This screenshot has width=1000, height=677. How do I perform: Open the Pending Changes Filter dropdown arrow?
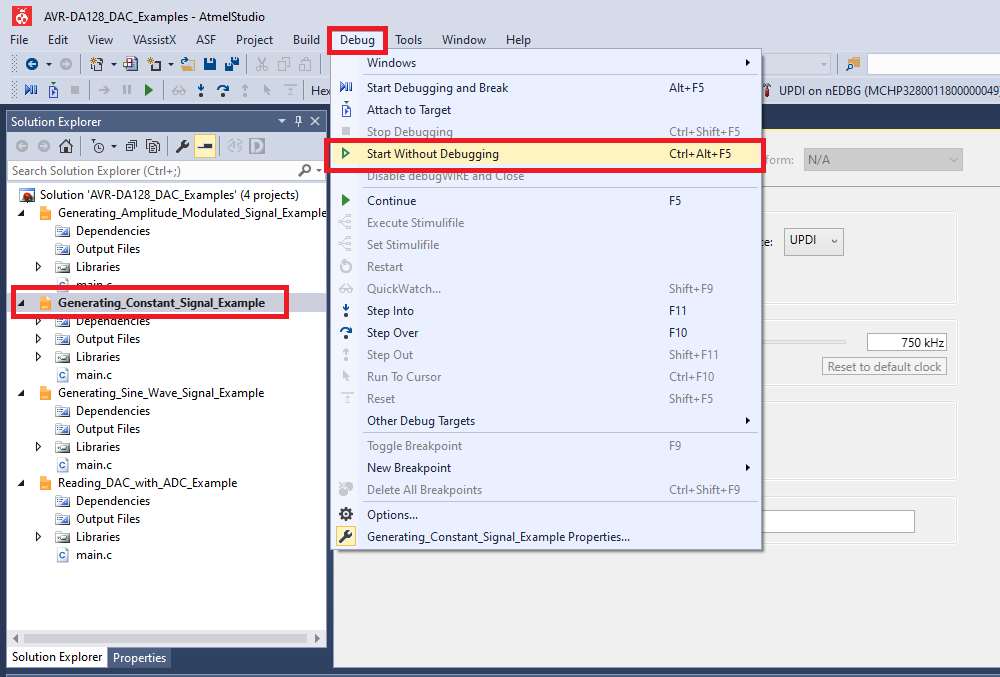click(114, 147)
